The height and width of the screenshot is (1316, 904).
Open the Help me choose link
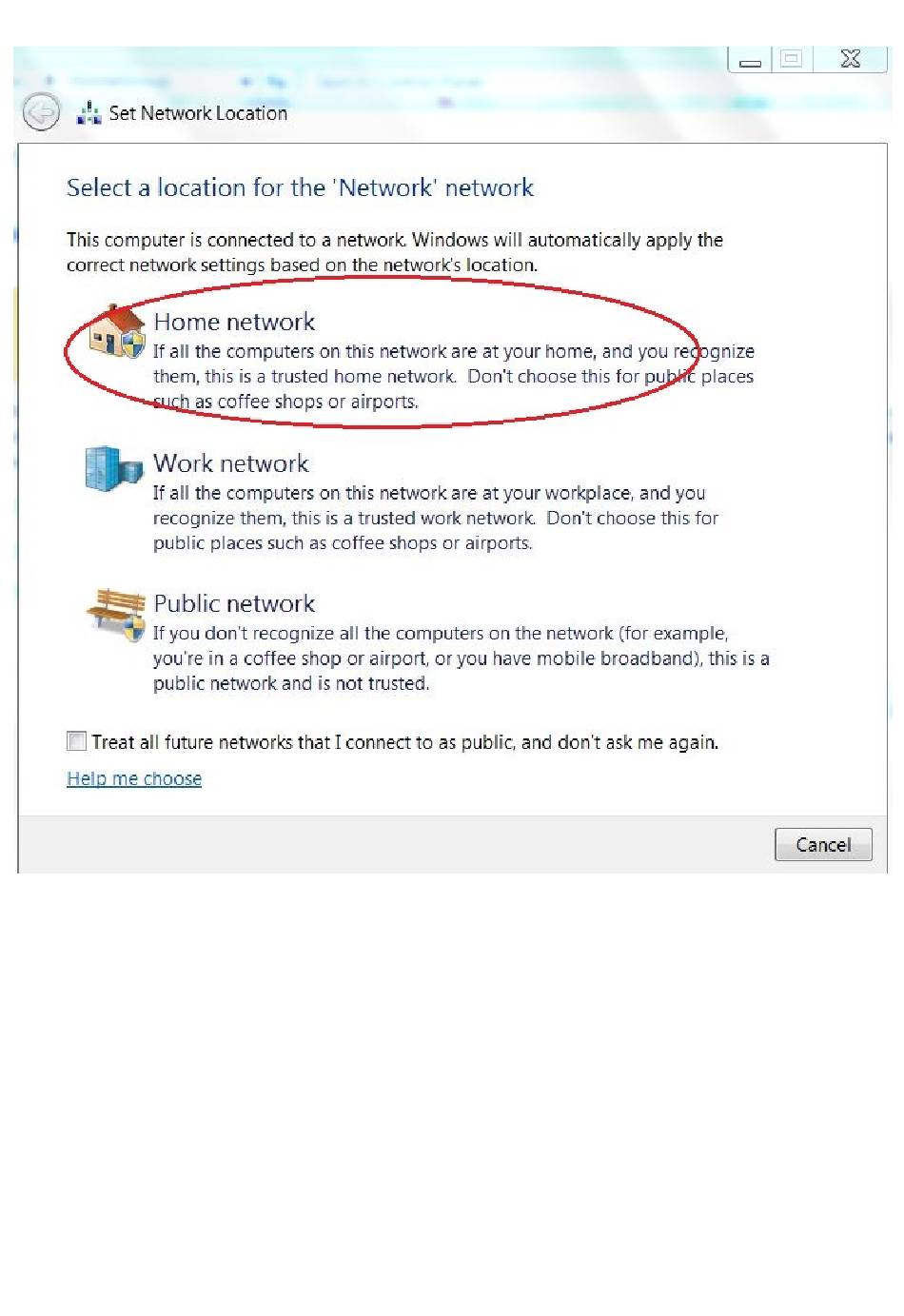(134, 778)
